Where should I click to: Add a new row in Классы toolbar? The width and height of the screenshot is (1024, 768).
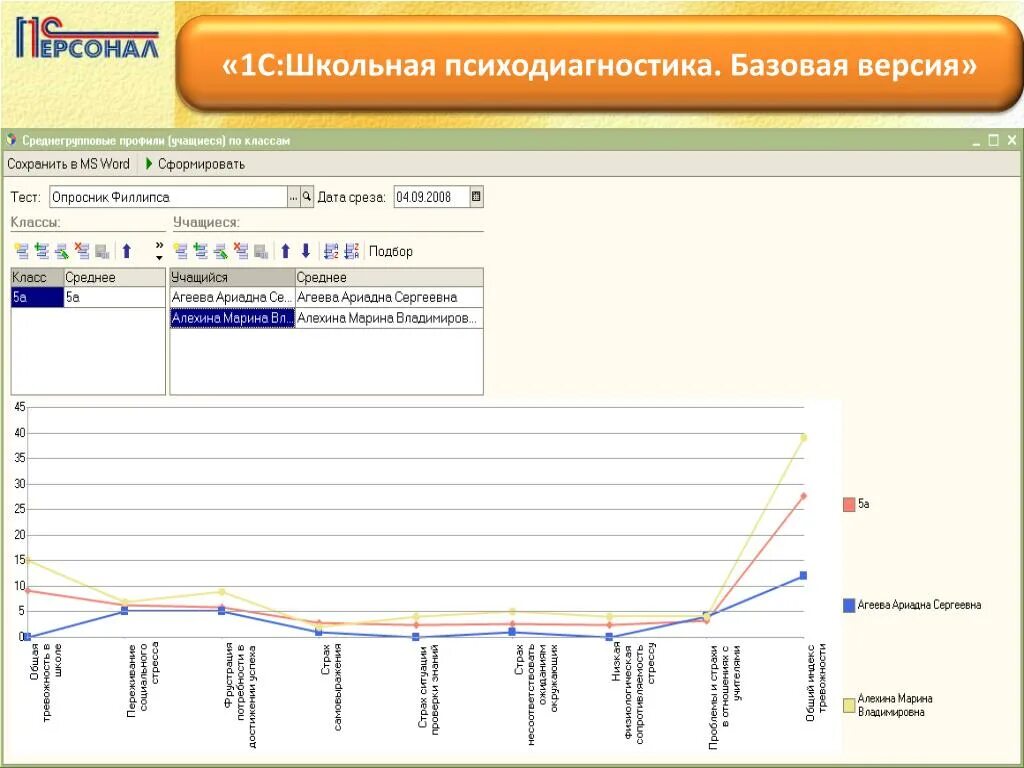point(22,251)
